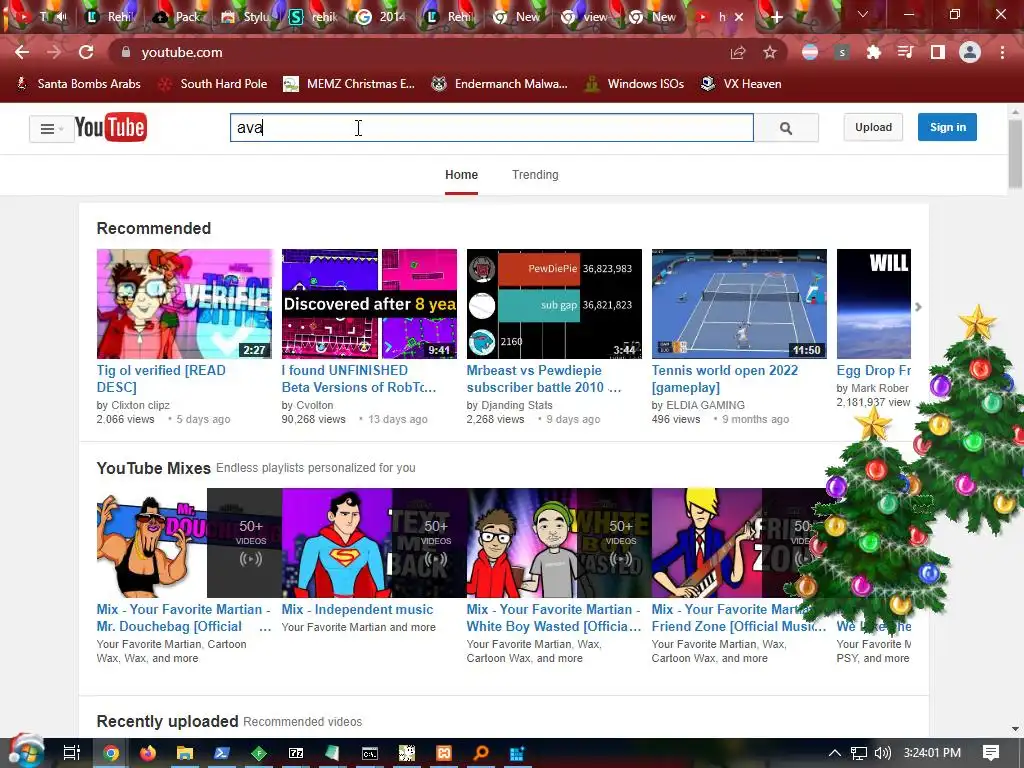Open 'Mix - Your Favorite Martian - Mr. Douchebag' thumbnail
This screenshot has height=768, width=1024.
(189, 543)
